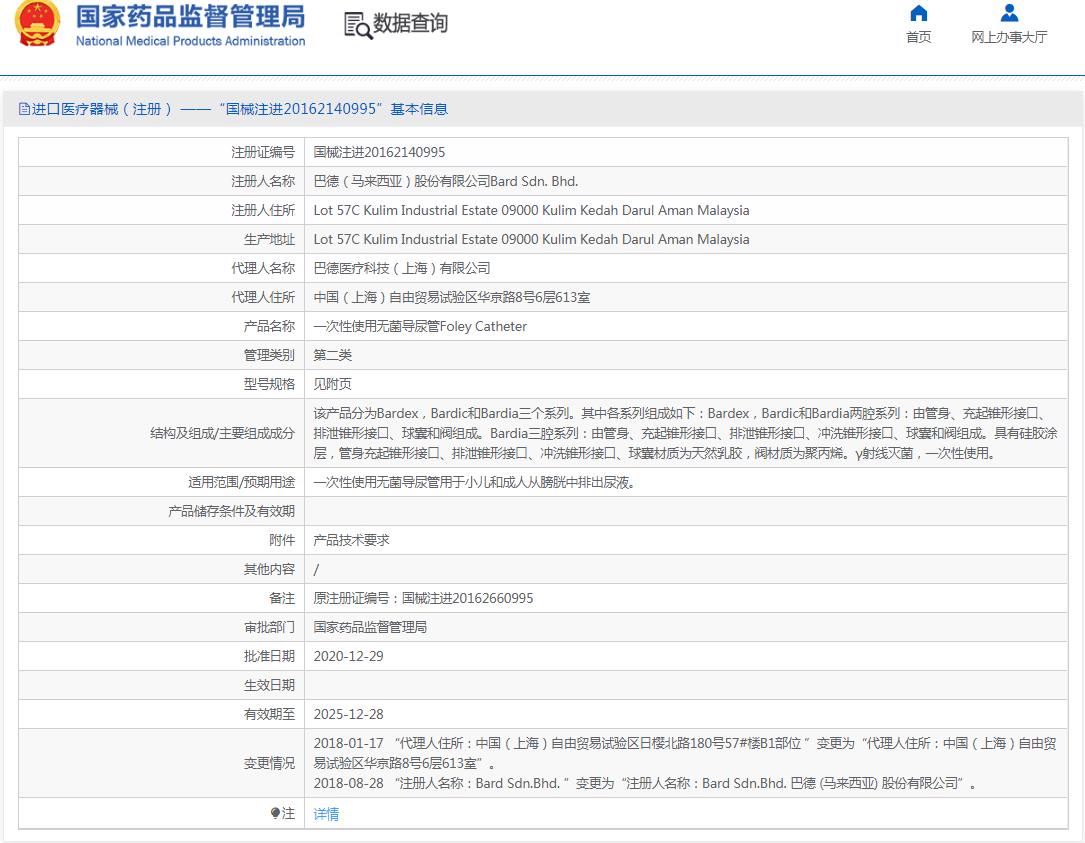
Task: Open the home page house icon
Action: (x=918, y=13)
